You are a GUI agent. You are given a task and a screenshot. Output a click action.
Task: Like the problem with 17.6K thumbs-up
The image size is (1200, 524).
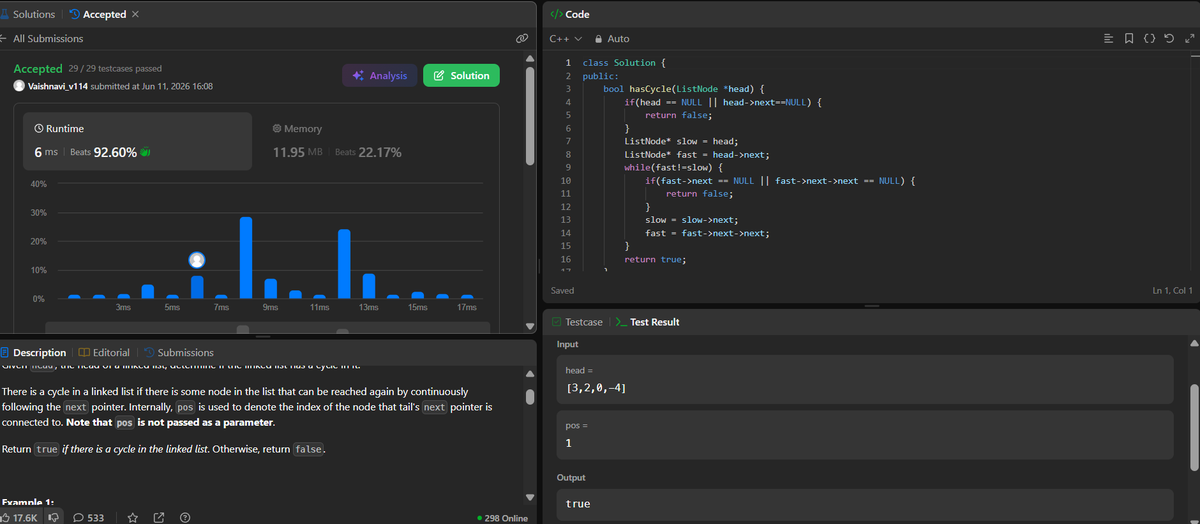(20, 517)
